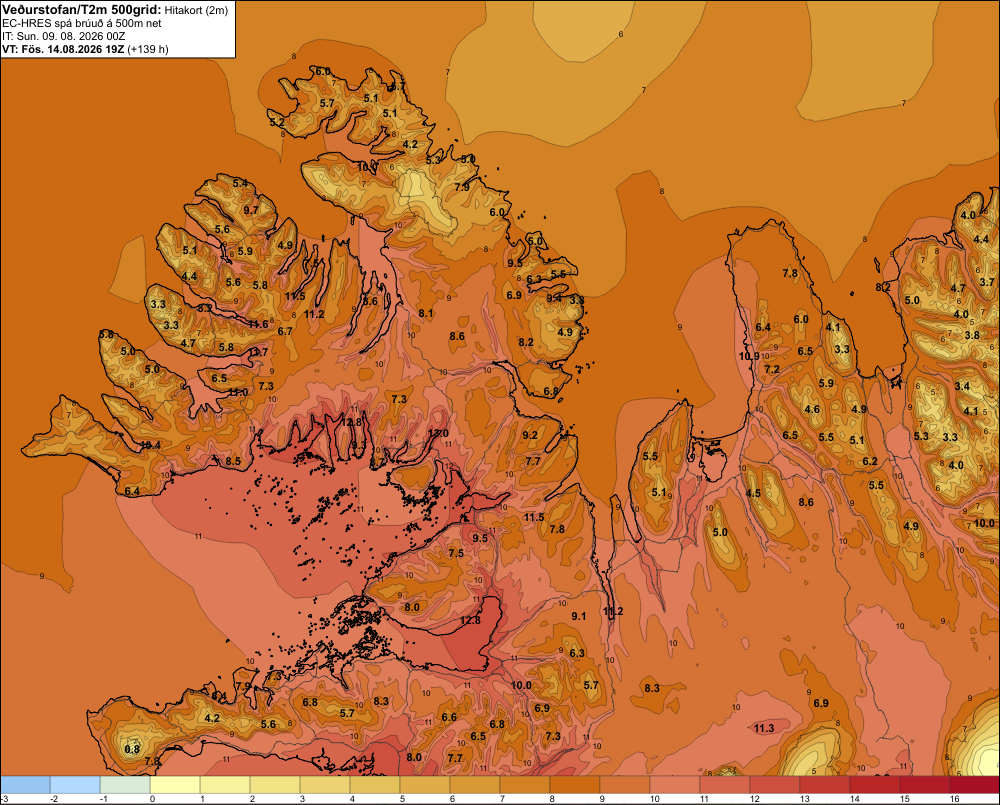Click the '10.9' temperature value
This screenshot has width=1000, height=805.
point(749,356)
